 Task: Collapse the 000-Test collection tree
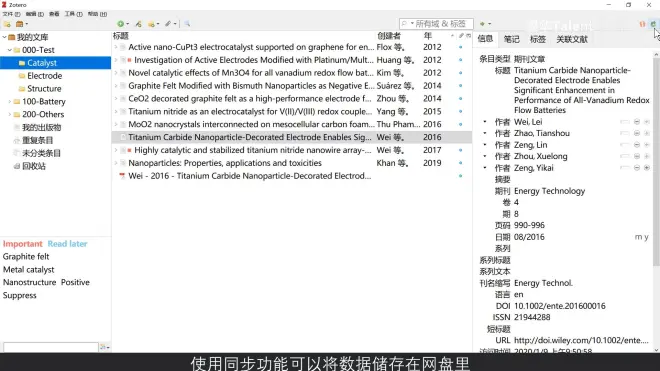pos(10,50)
